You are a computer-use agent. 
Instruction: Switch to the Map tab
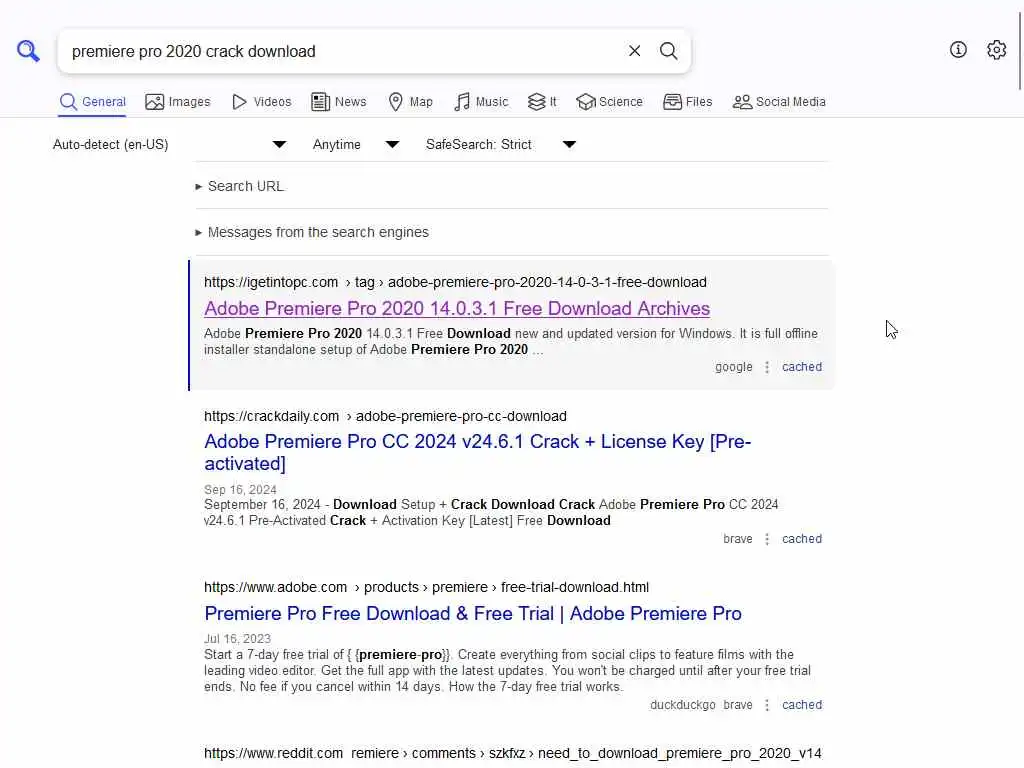410,102
